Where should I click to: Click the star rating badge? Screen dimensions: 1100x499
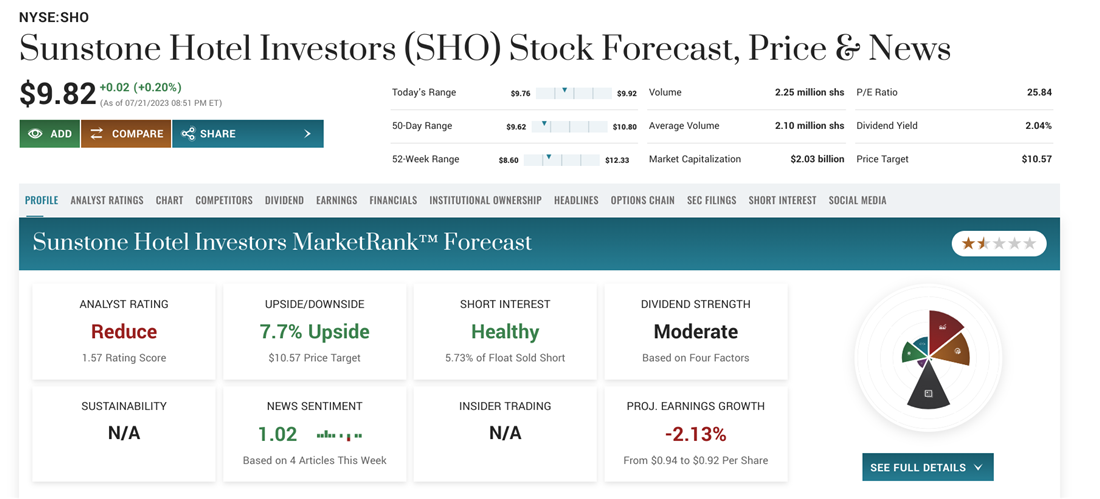point(998,243)
